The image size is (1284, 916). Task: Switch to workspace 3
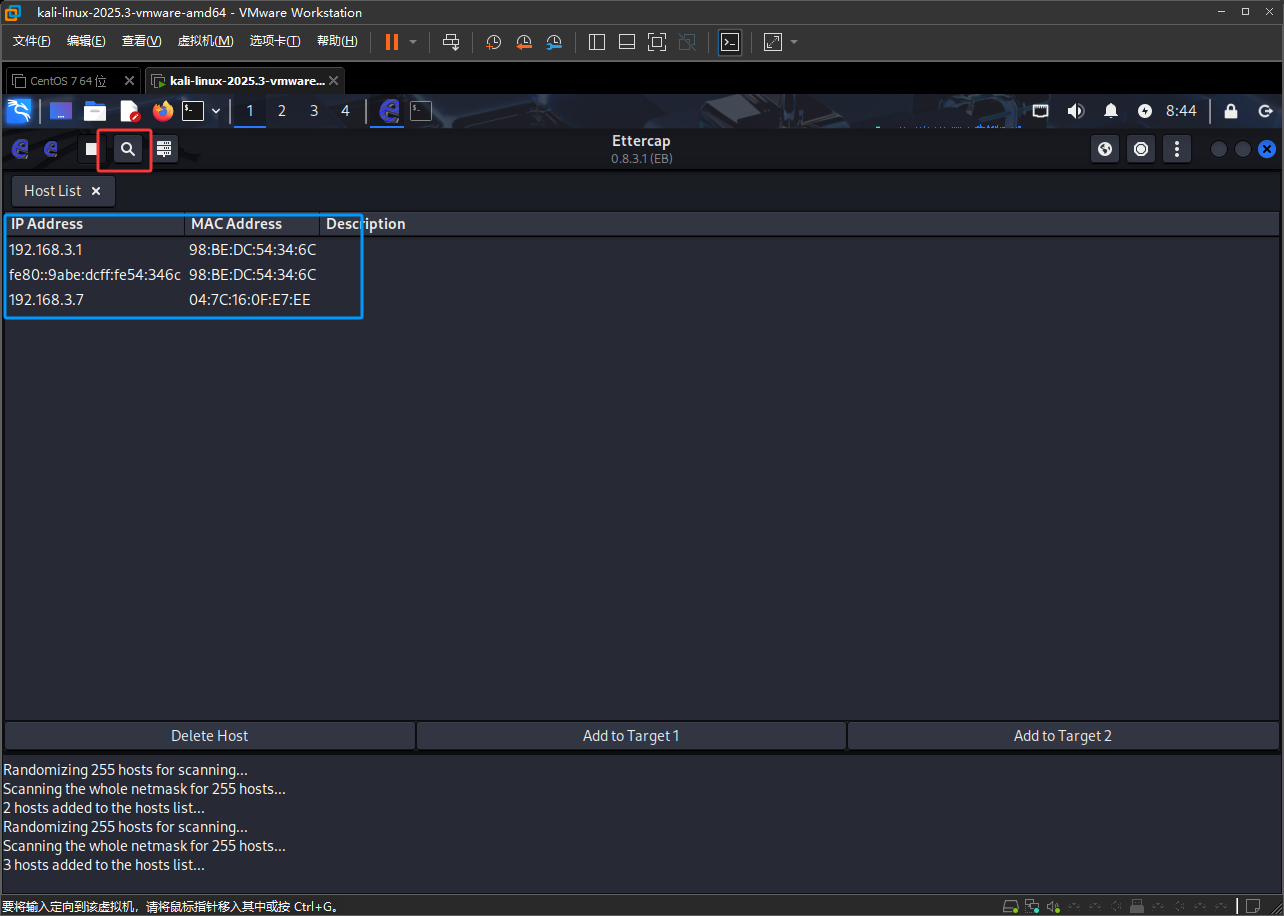click(x=314, y=111)
